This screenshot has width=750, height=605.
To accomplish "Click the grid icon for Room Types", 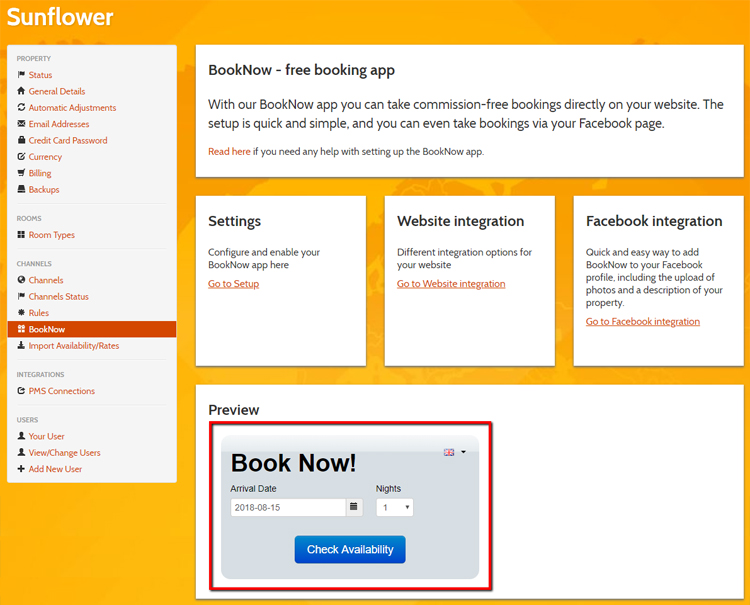I will (21, 234).
